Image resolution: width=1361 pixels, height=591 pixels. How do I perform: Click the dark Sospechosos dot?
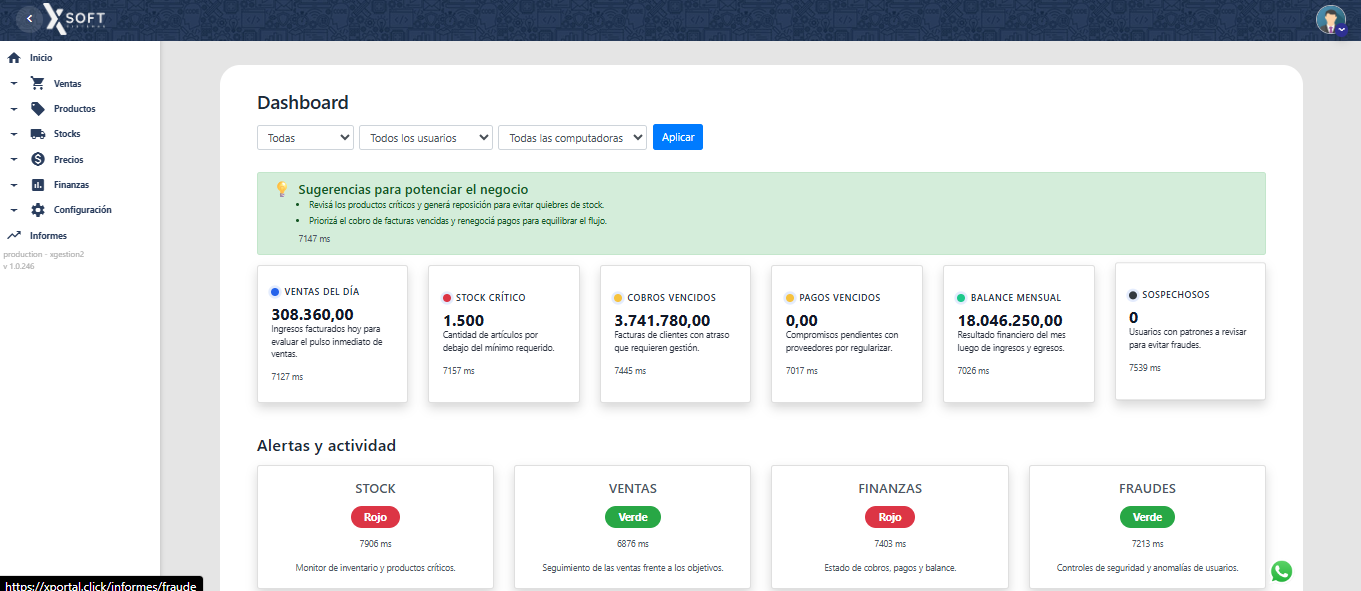pos(1133,295)
